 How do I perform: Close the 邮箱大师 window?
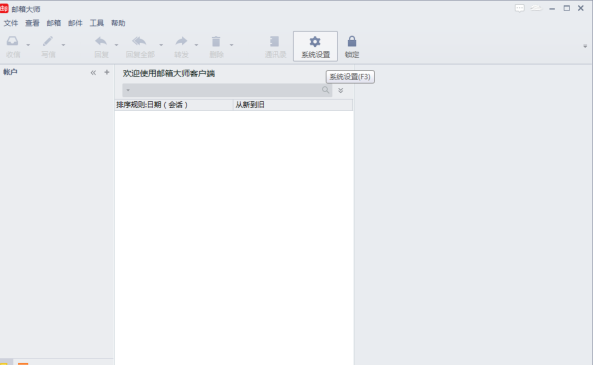[580, 8]
